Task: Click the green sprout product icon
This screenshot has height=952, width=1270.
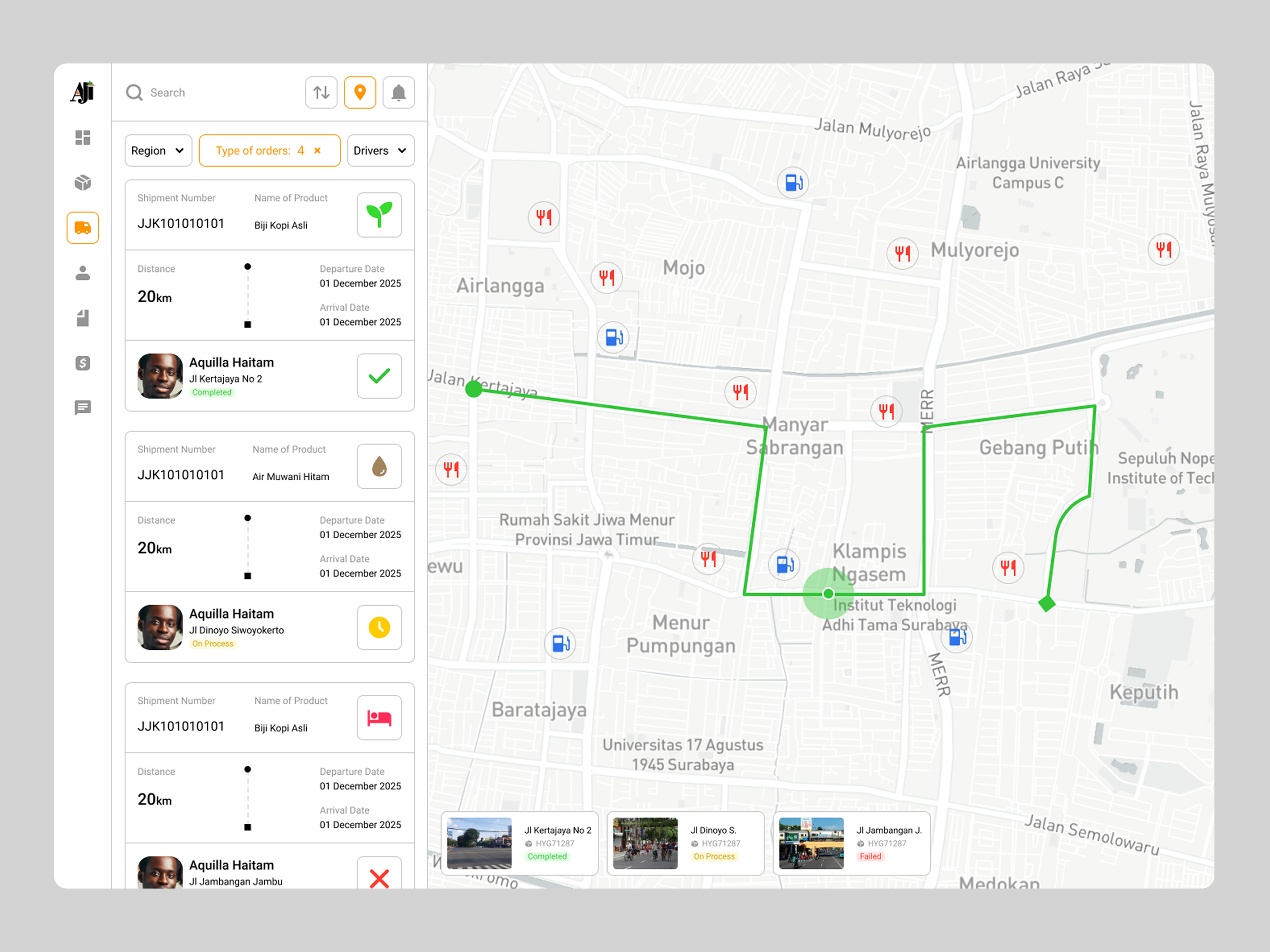Action: tap(379, 215)
